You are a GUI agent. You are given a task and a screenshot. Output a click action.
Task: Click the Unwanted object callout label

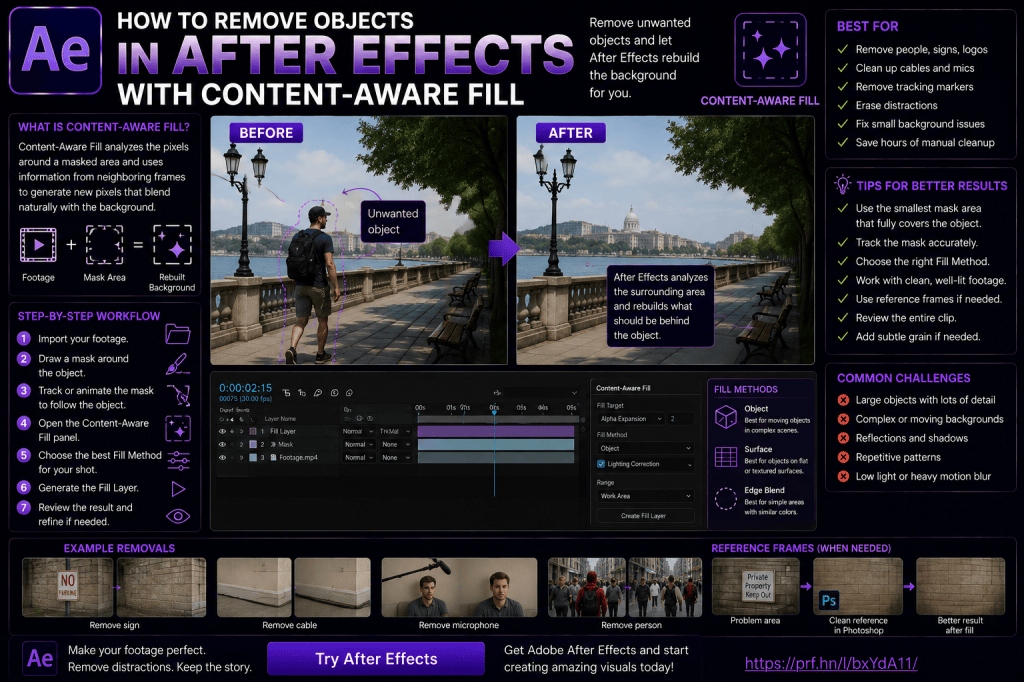[393, 221]
